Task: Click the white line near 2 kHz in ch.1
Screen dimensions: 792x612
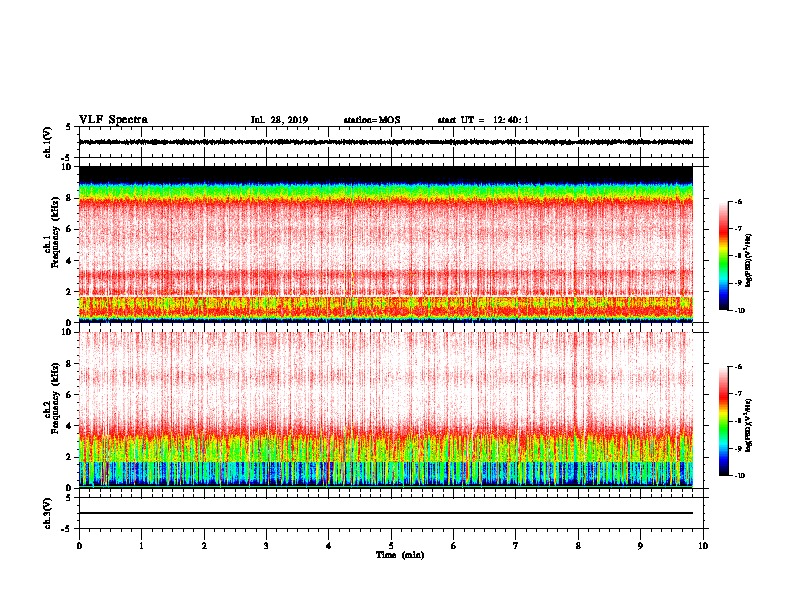Action: click(x=385, y=295)
